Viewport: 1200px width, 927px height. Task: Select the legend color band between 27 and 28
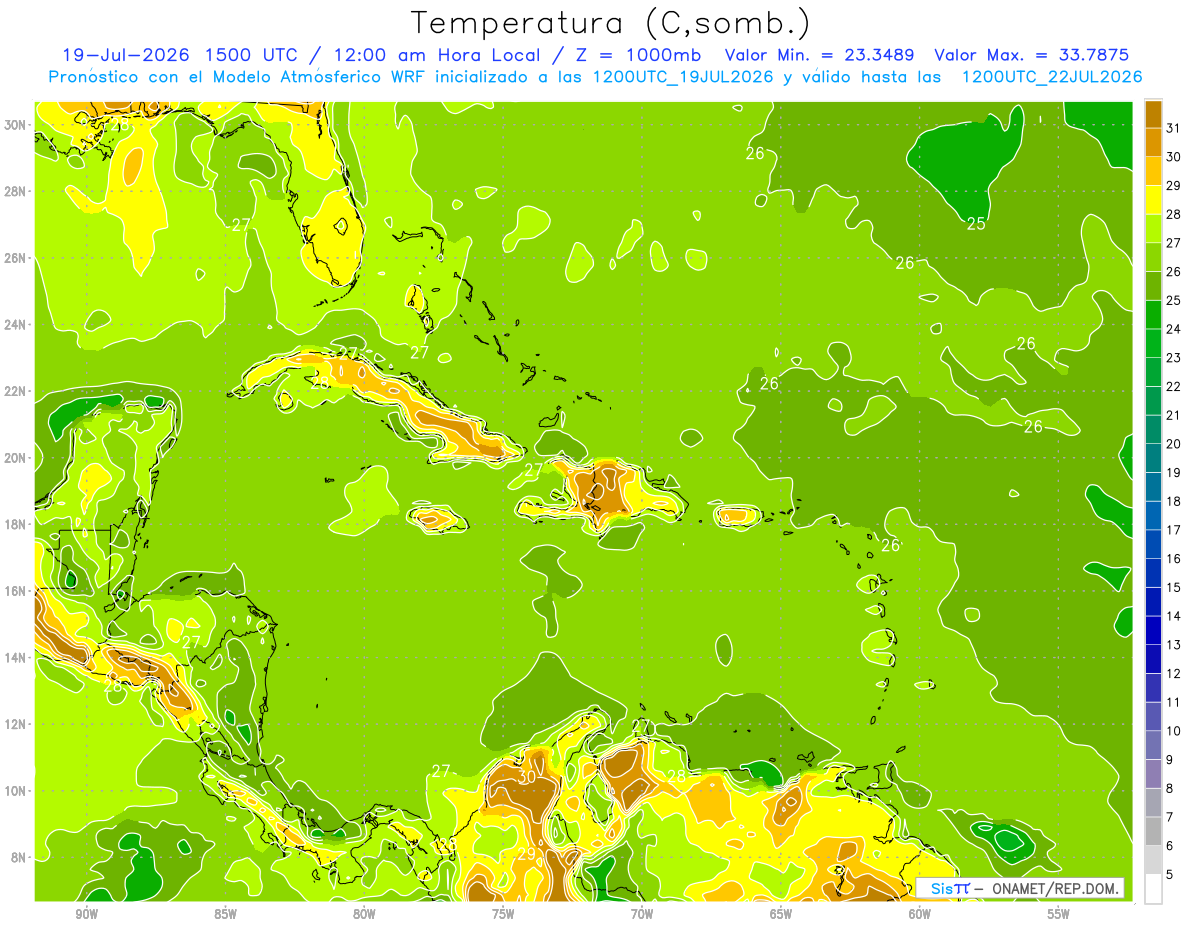[x=1153, y=228]
